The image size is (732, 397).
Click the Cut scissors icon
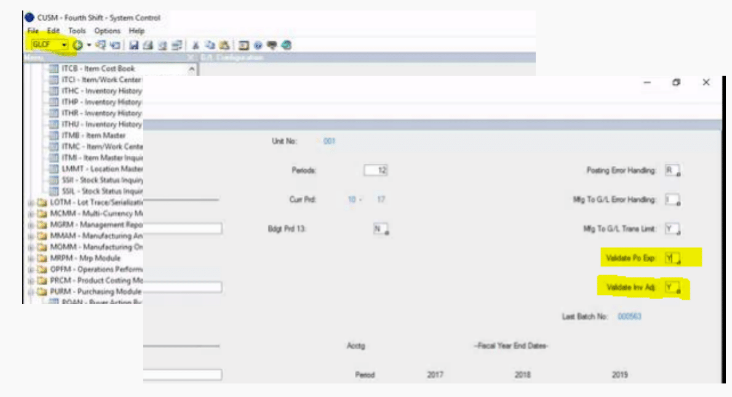click(x=195, y=45)
